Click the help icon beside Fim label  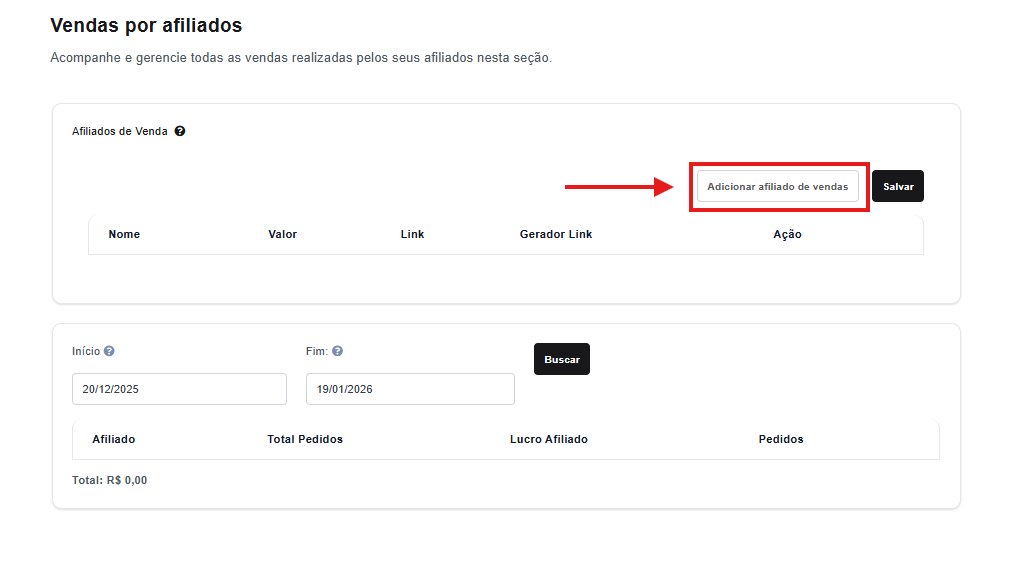(x=338, y=351)
